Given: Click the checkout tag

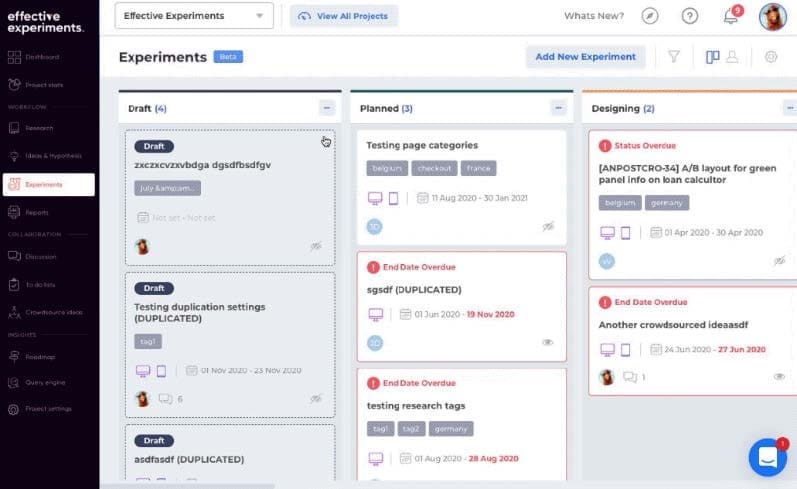Looking at the screenshot, I should 434,168.
